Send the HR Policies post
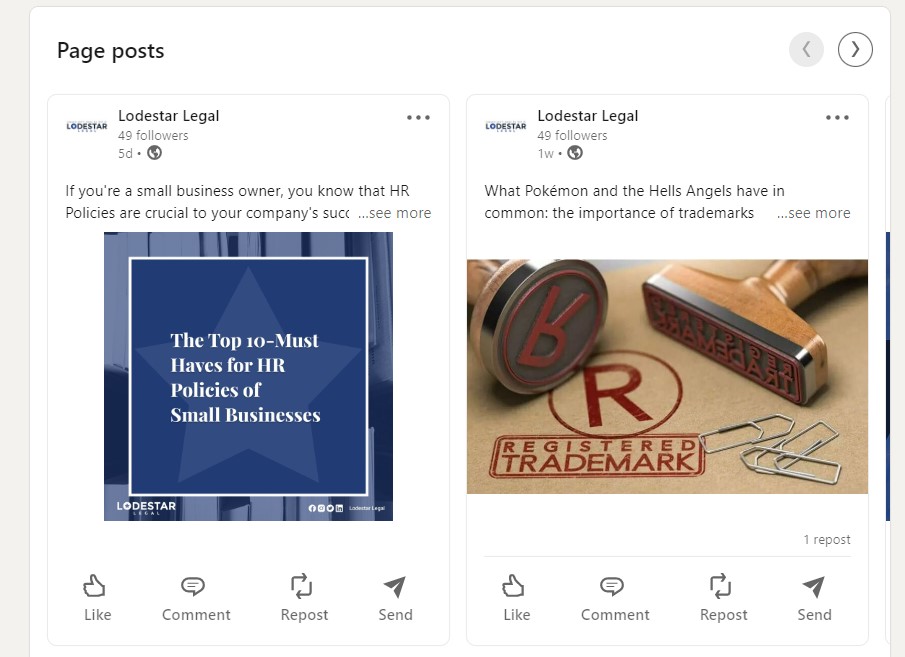 (x=395, y=598)
